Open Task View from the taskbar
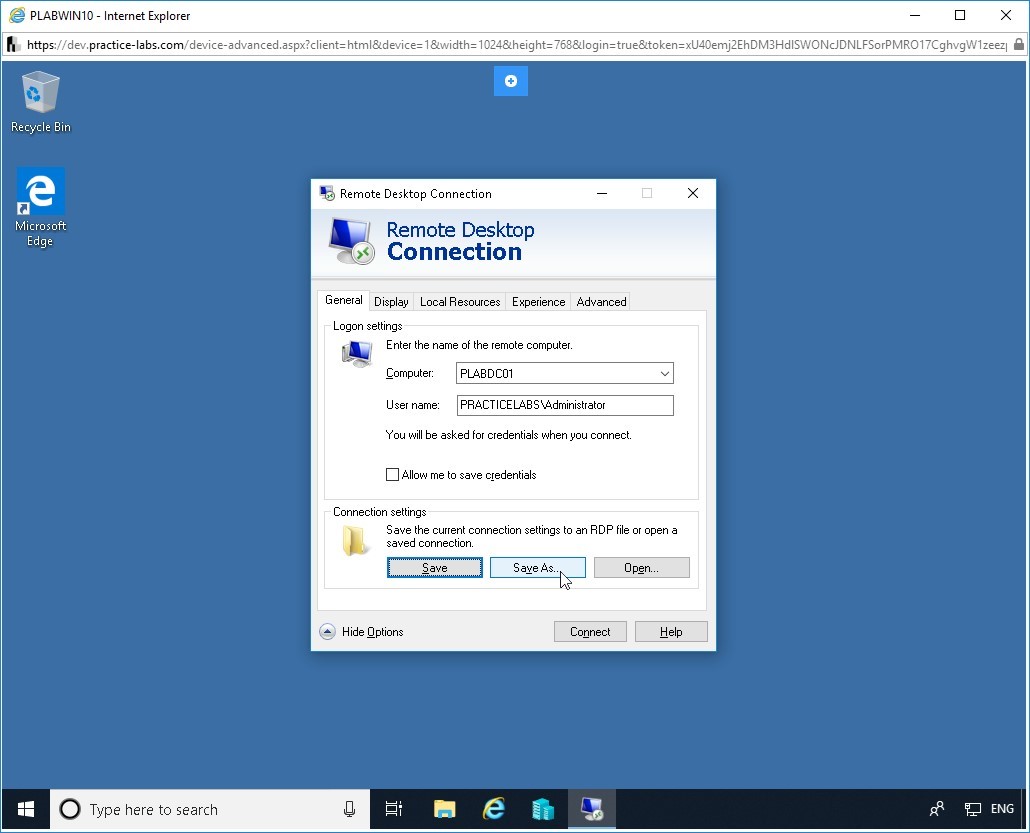1030x833 pixels. 393,809
